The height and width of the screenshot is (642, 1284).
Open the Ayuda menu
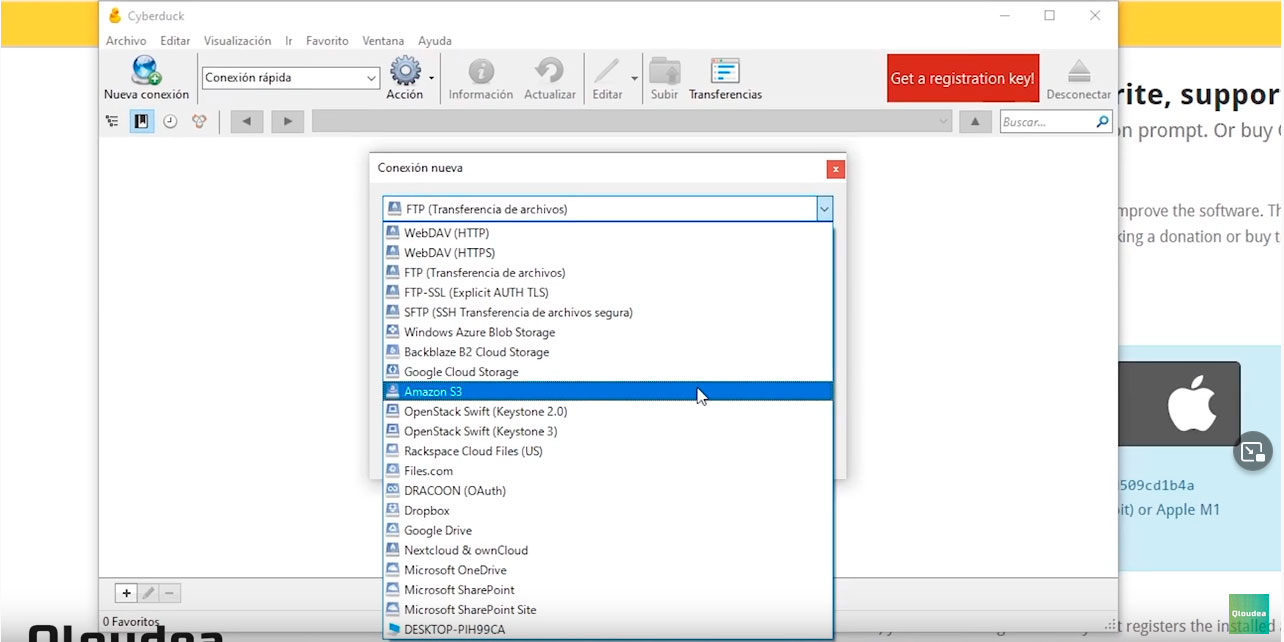pyautogui.click(x=435, y=41)
